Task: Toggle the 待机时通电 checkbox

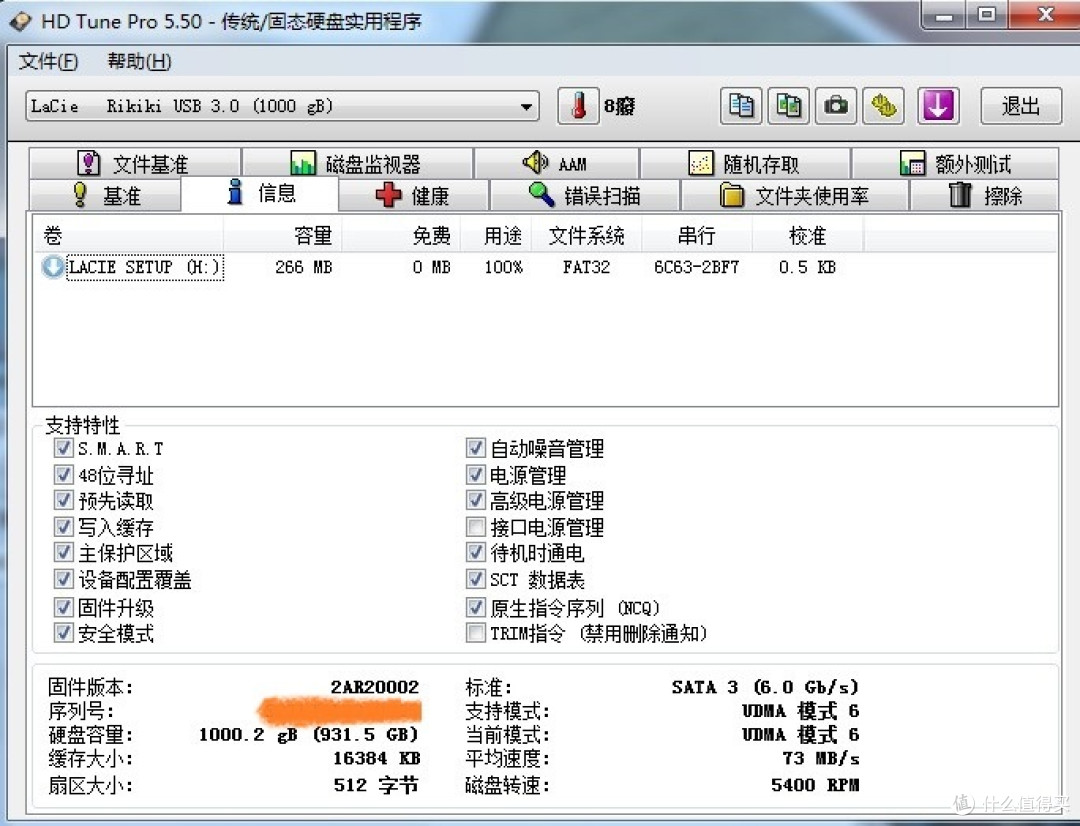Action: click(x=475, y=553)
